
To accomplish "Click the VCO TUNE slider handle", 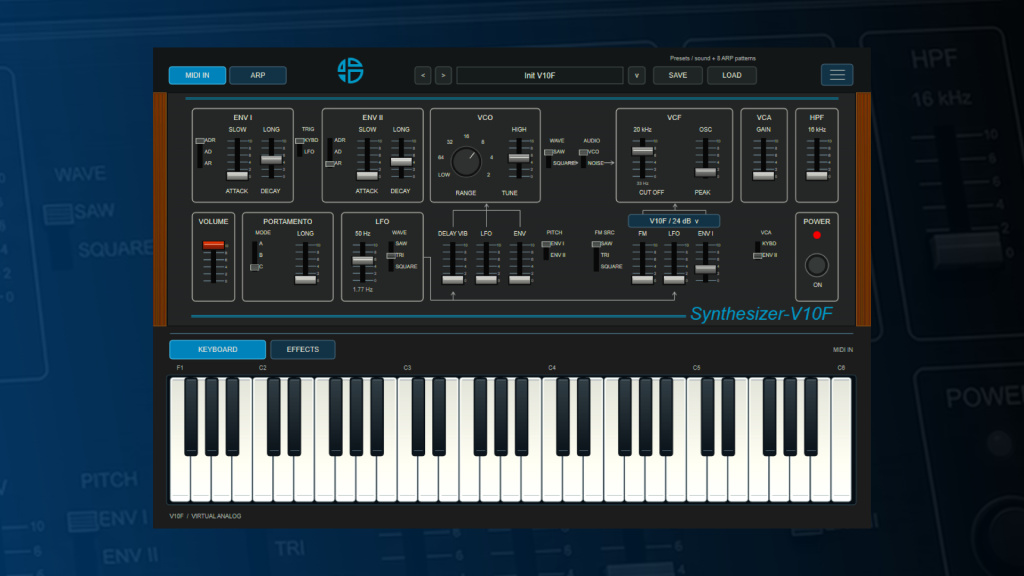I will click(x=519, y=157).
